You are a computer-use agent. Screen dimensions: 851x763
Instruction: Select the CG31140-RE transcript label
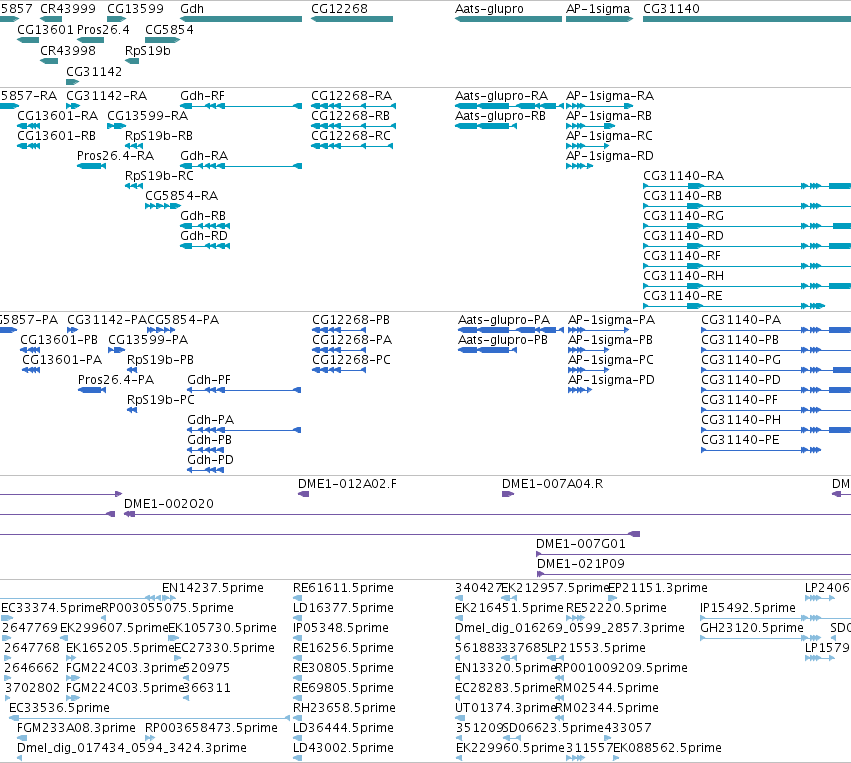click(x=683, y=295)
